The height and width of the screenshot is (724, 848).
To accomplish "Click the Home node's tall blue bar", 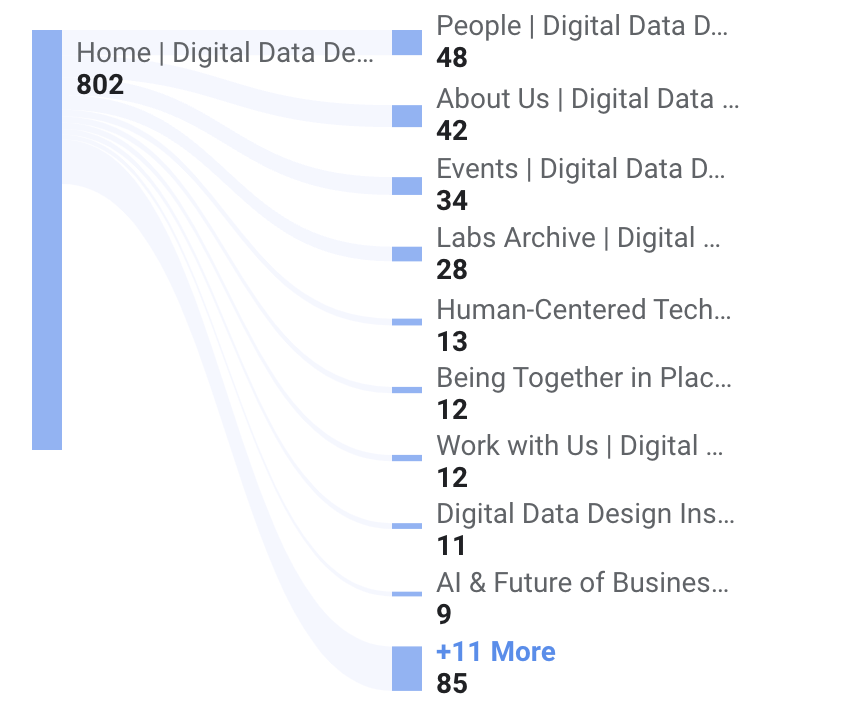I will 47,240.
